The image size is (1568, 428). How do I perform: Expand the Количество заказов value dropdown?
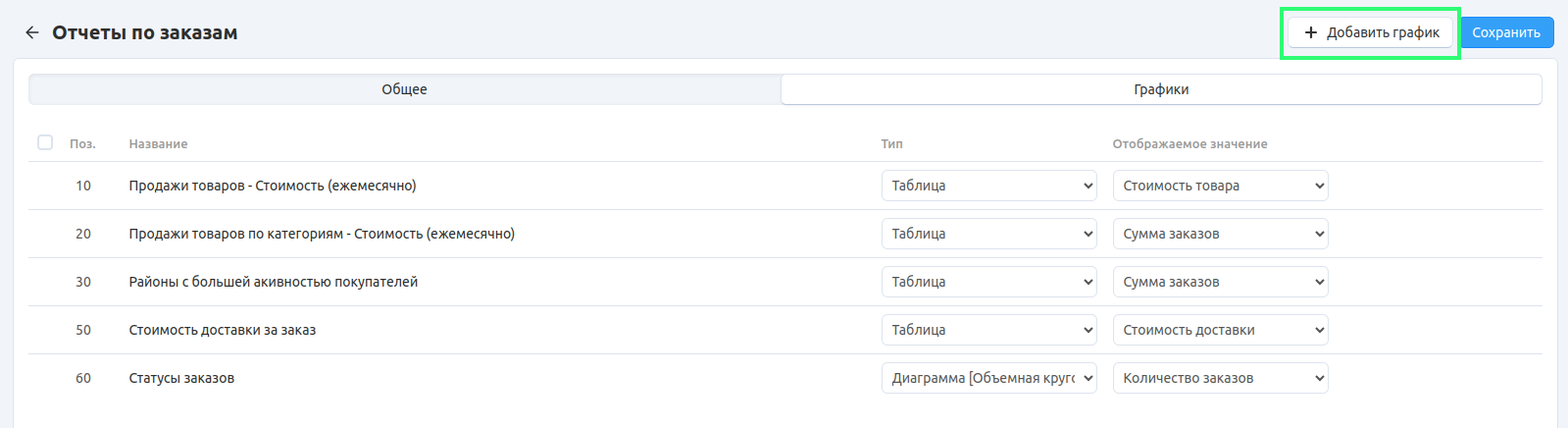click(x=1220, y=378)
